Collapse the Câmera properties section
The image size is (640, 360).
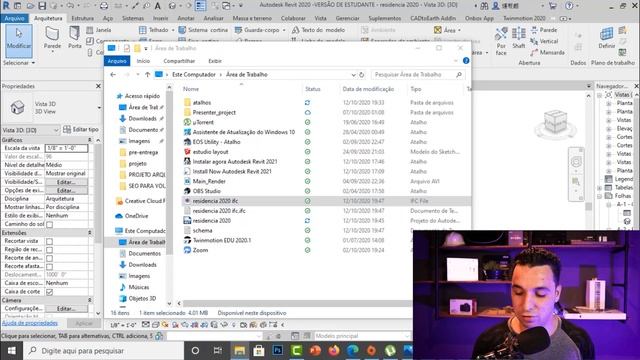tap(89, 300)
